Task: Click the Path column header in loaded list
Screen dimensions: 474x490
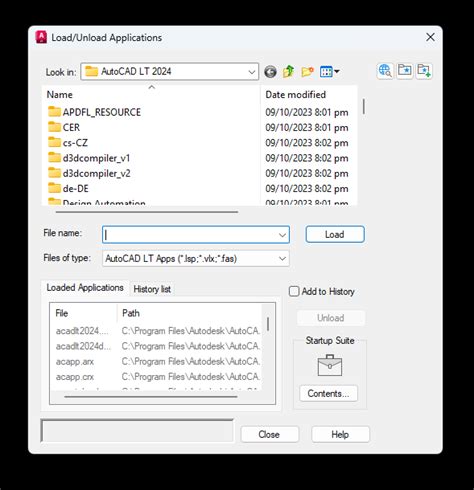Action: click(189, 313)
